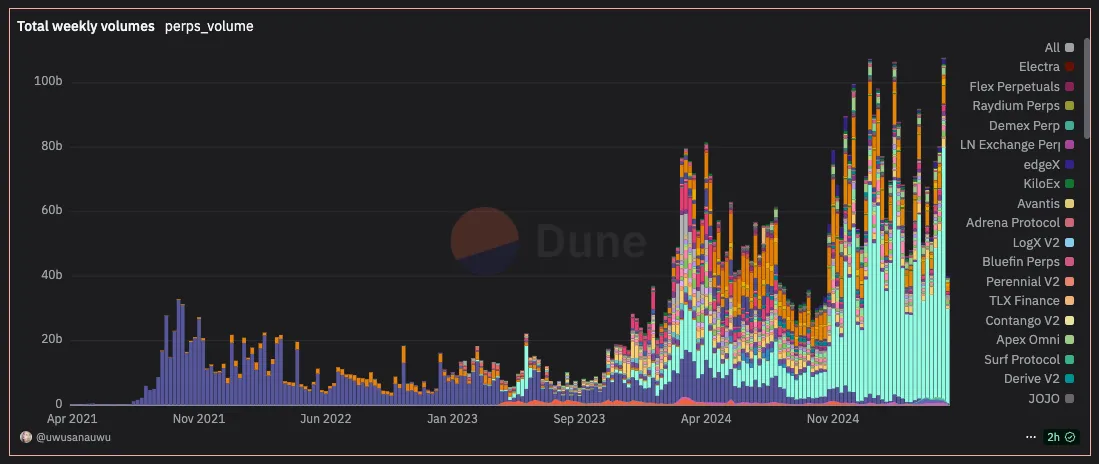1099x464 pixels.
Task: Click the 60b y-axis label
Action: coord(50,211)
